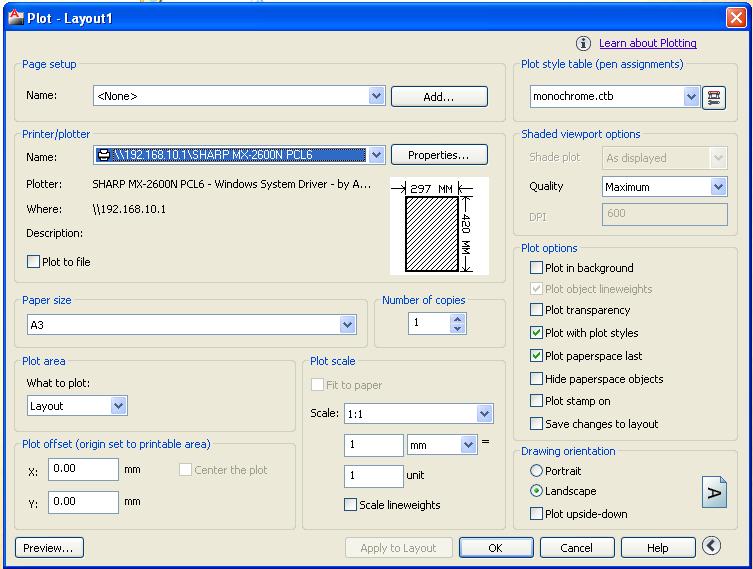This screenshot has height=569, width=753.
Task: Open printer Properties... button
Action: pyautogui.click(x=439, y=155)
